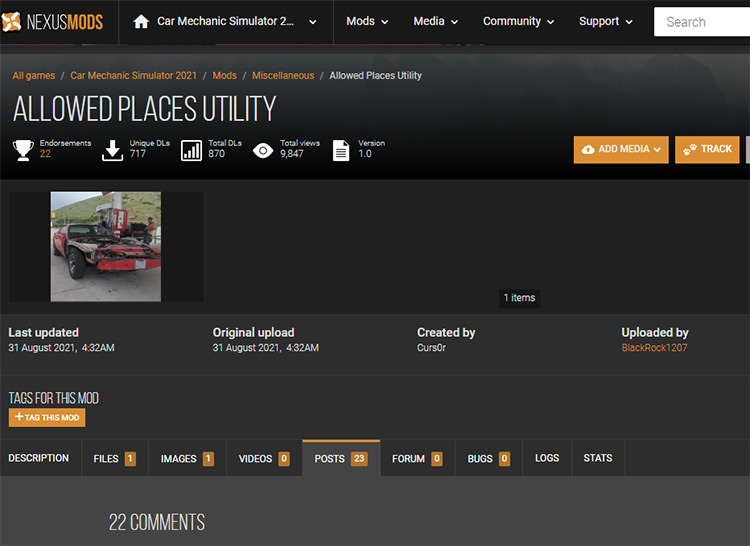Click the Version document icon
750x546 pixels.
[341, 150]
